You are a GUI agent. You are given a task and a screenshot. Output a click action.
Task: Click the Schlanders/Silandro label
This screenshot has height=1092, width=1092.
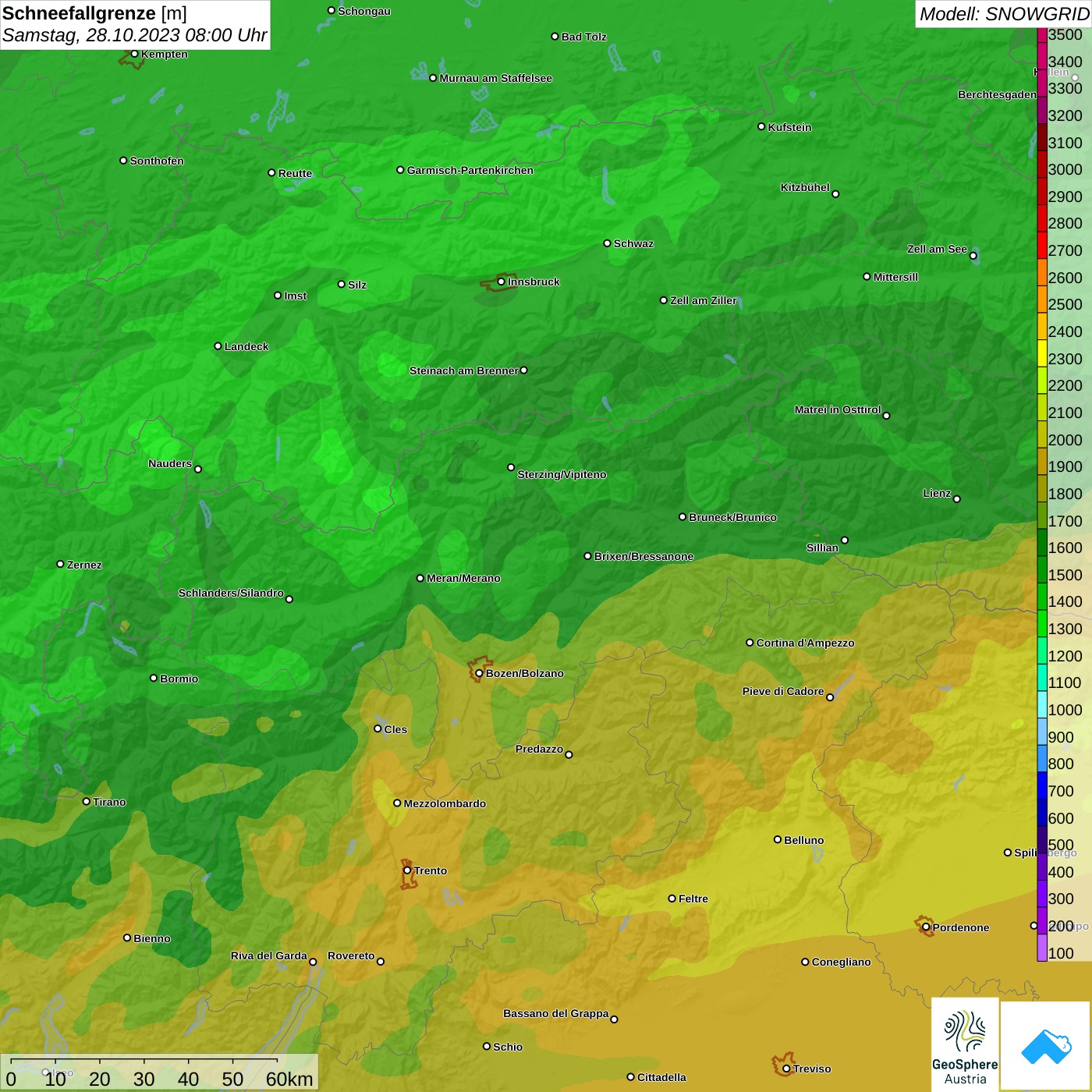coord(231,593)
